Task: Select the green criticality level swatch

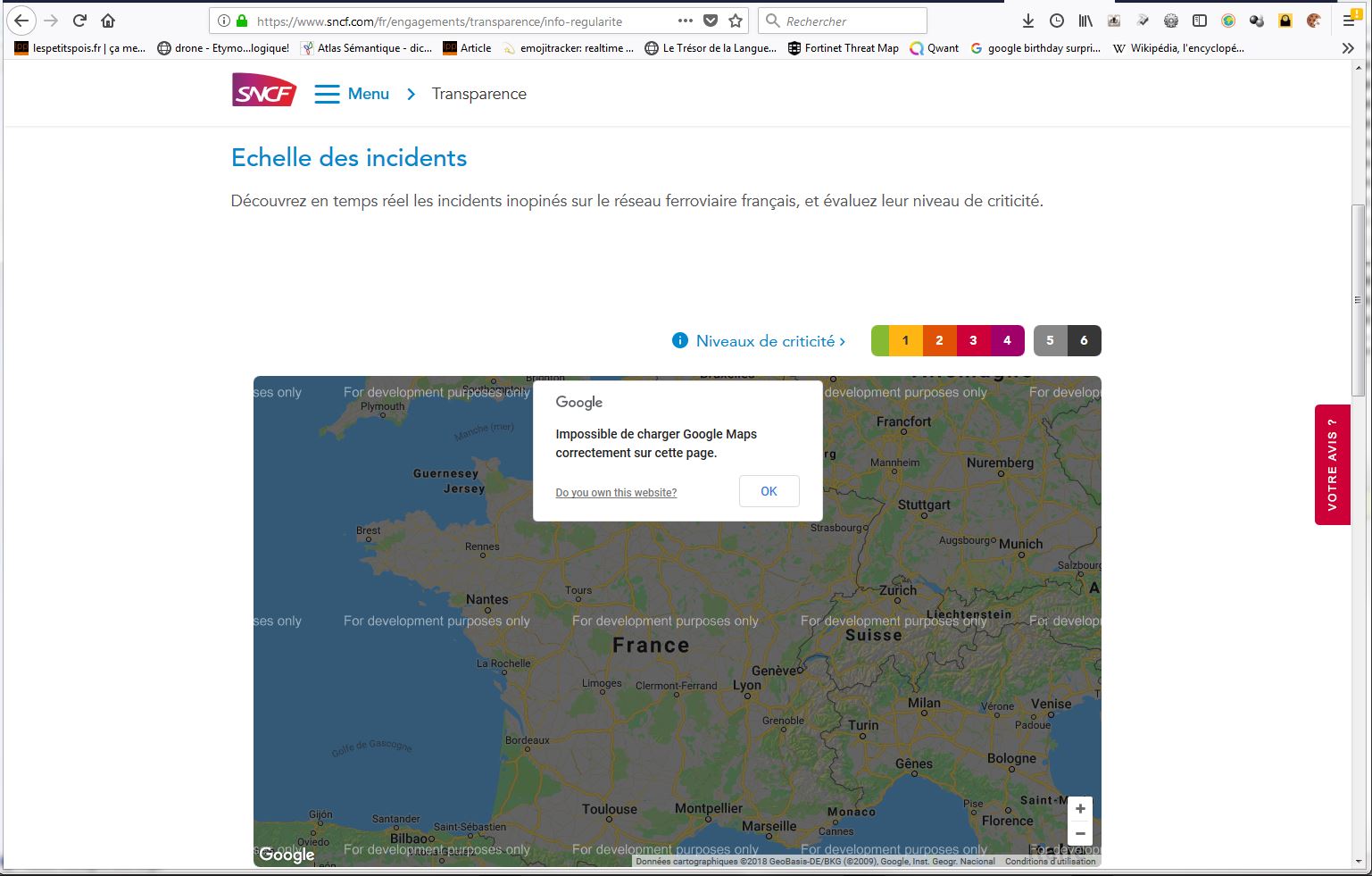Action: click(880, 340)
